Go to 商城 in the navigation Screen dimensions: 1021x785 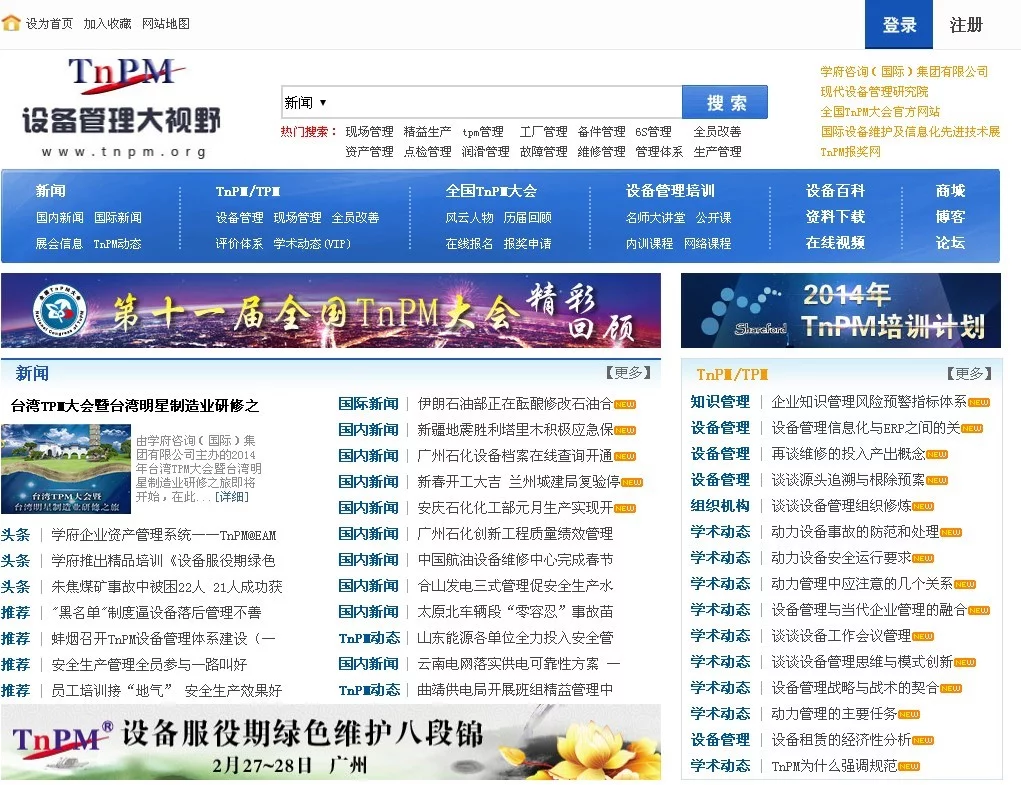coord(951,191)
